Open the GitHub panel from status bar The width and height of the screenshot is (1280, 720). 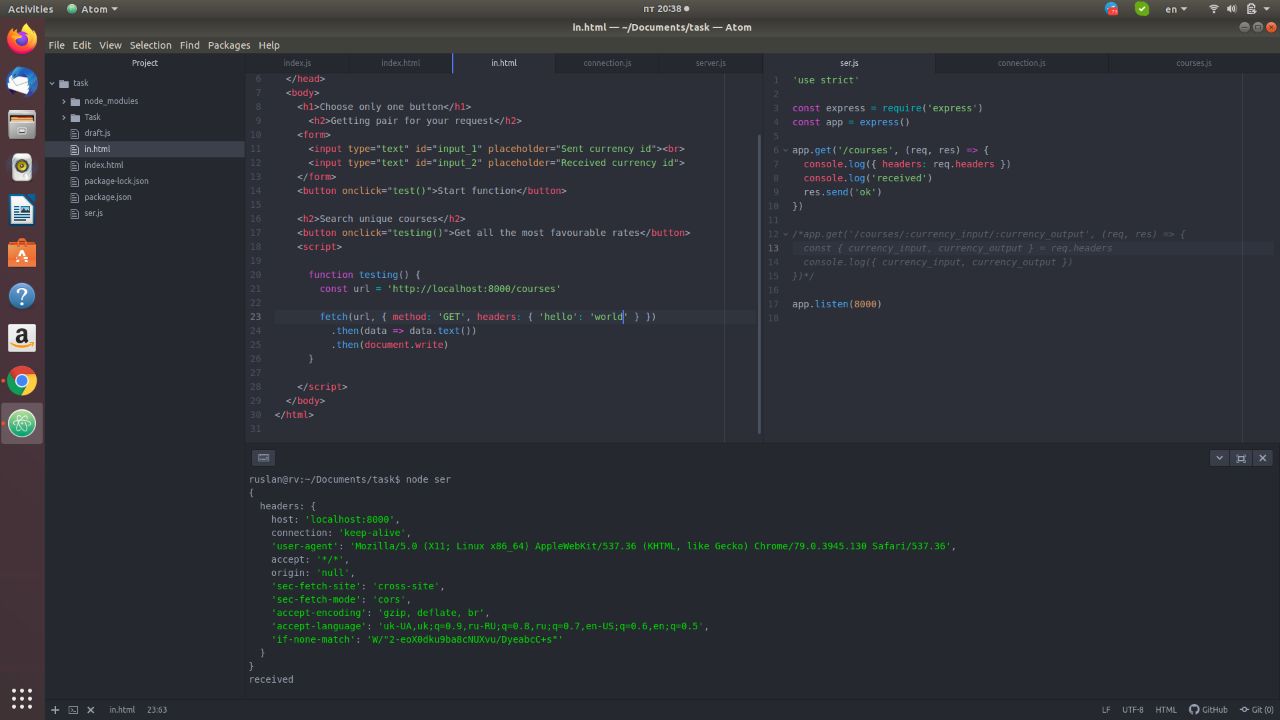pos(1208,710)
